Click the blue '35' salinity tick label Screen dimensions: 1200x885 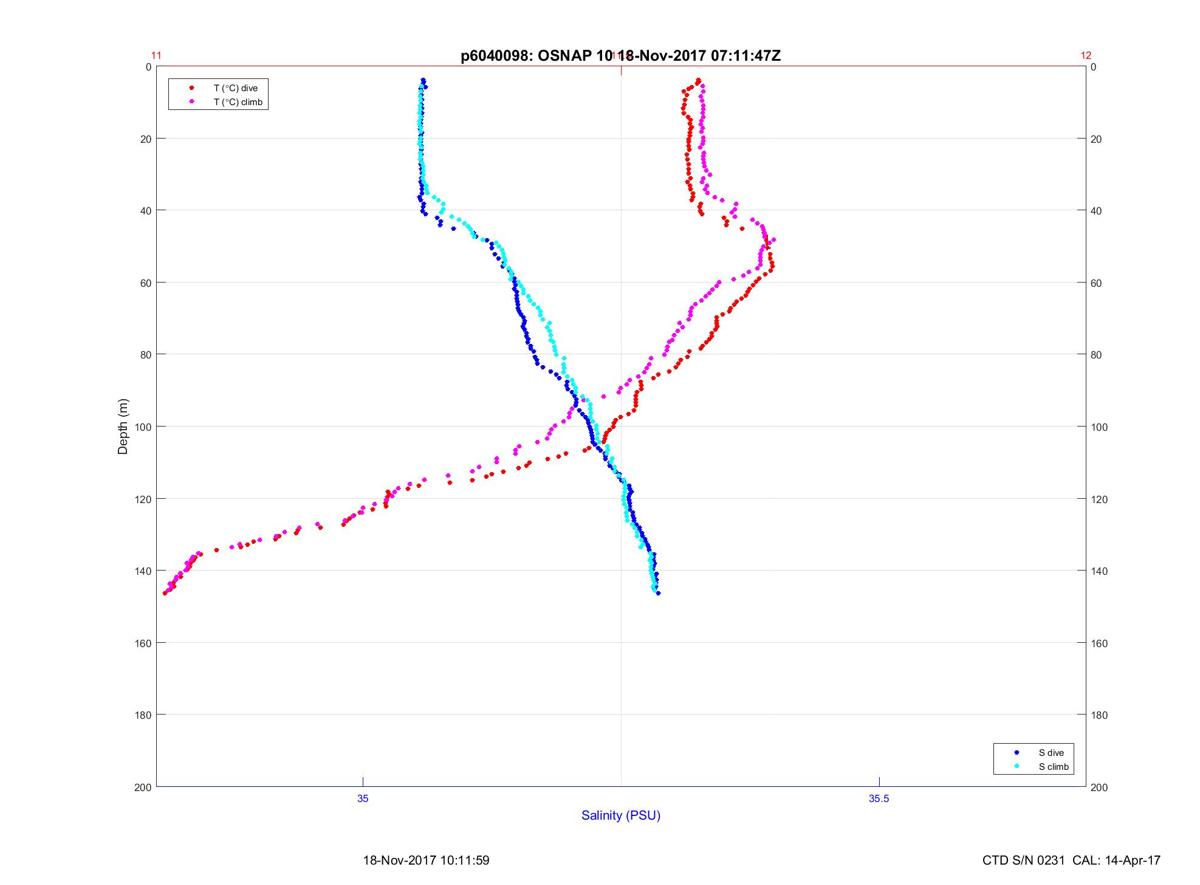(363, 798)
